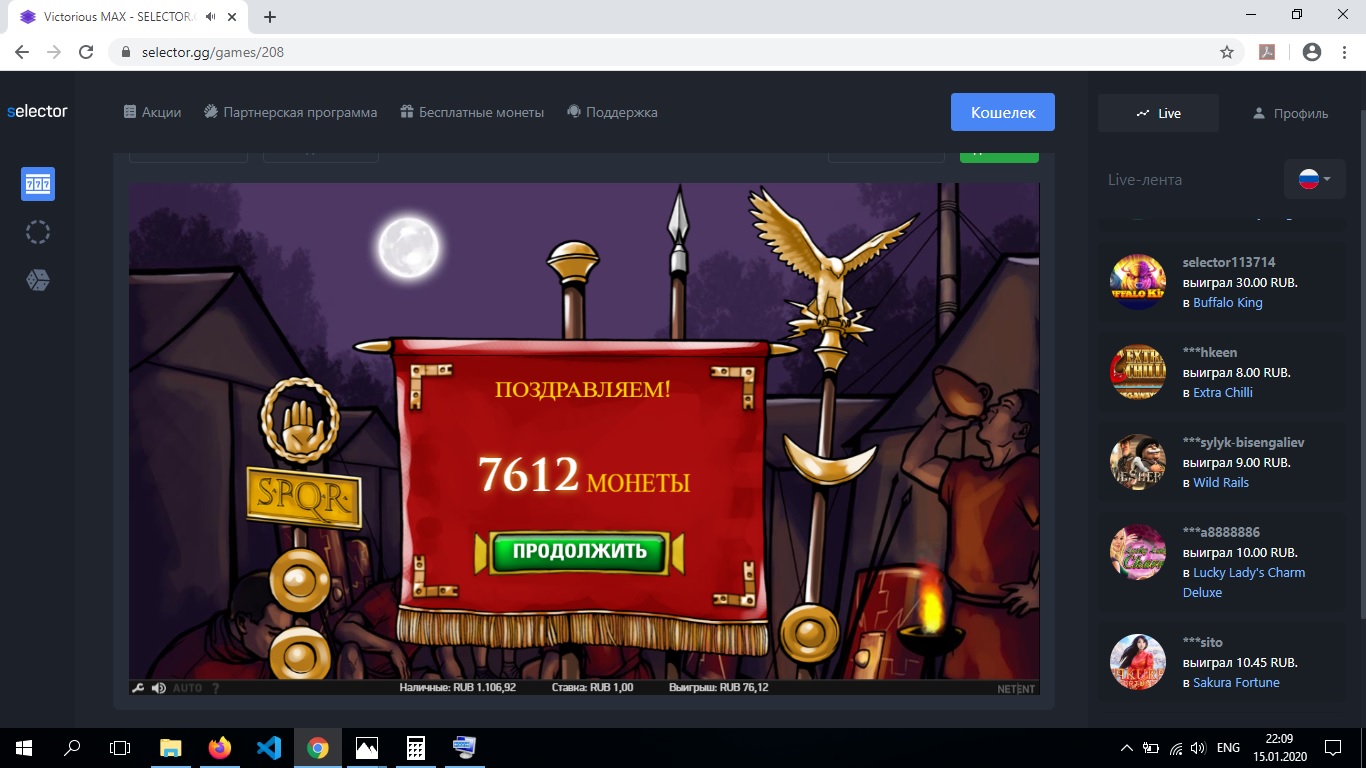
Task: Open the cube sidebar section
Action: pos(38,280)
